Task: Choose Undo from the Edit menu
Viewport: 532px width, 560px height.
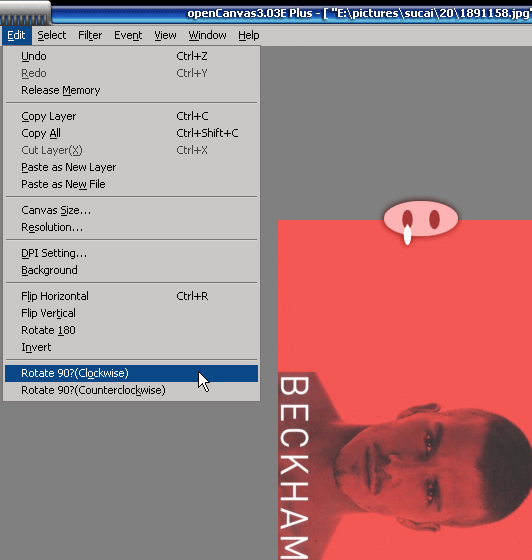Action: pos(131,56)
